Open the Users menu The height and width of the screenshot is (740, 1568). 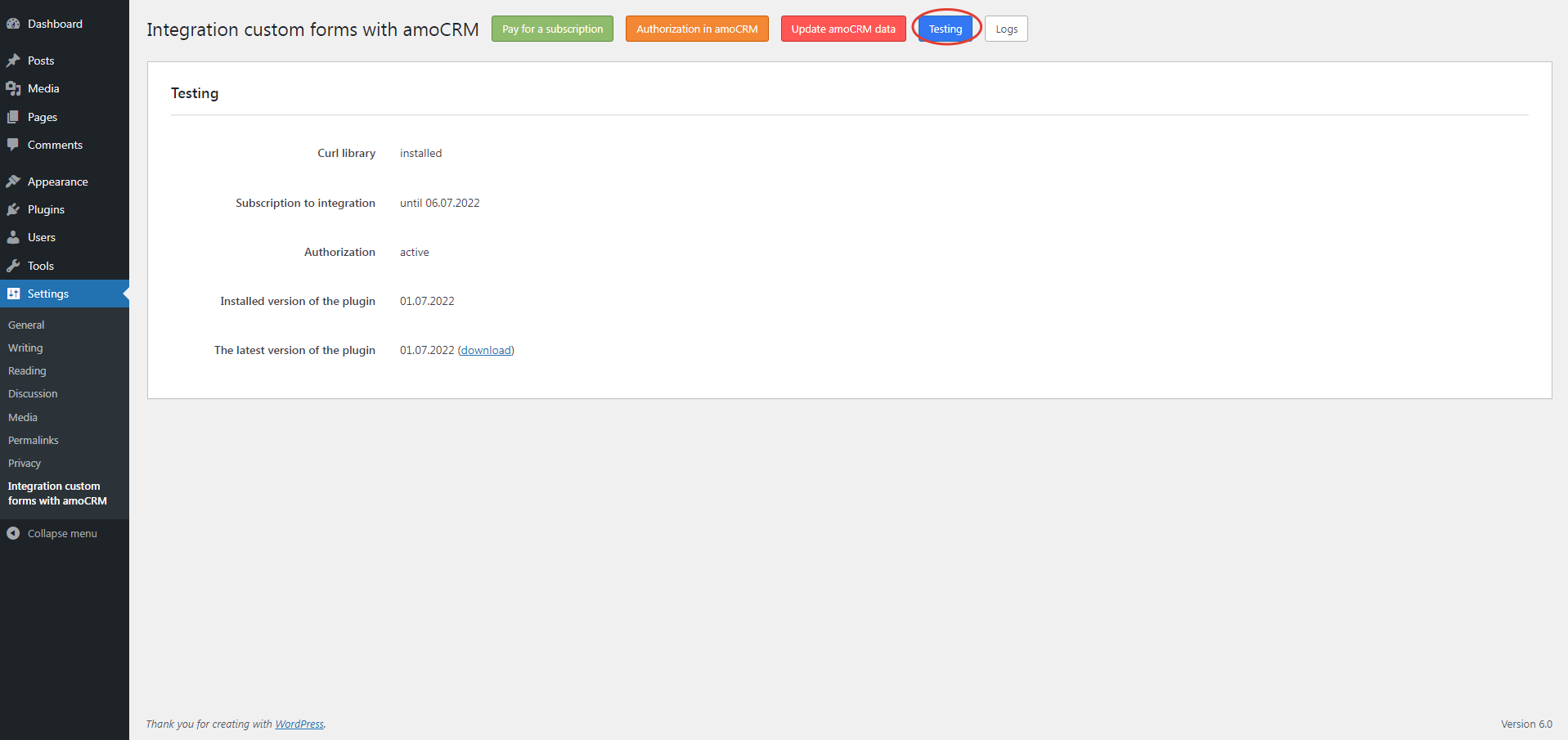(x=65, y=237)
